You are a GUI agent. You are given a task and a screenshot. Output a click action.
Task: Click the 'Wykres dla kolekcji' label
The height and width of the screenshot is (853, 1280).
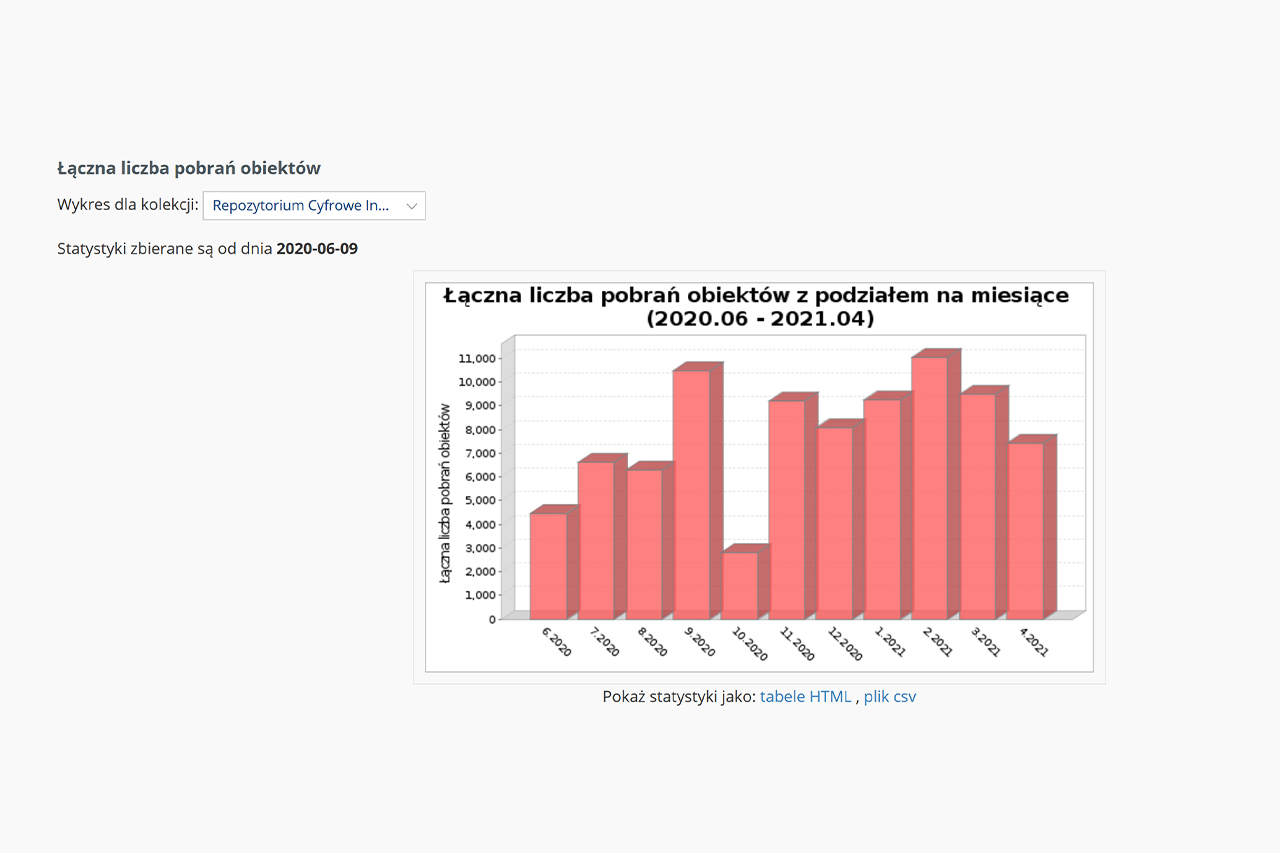click(x=127, y=205)
